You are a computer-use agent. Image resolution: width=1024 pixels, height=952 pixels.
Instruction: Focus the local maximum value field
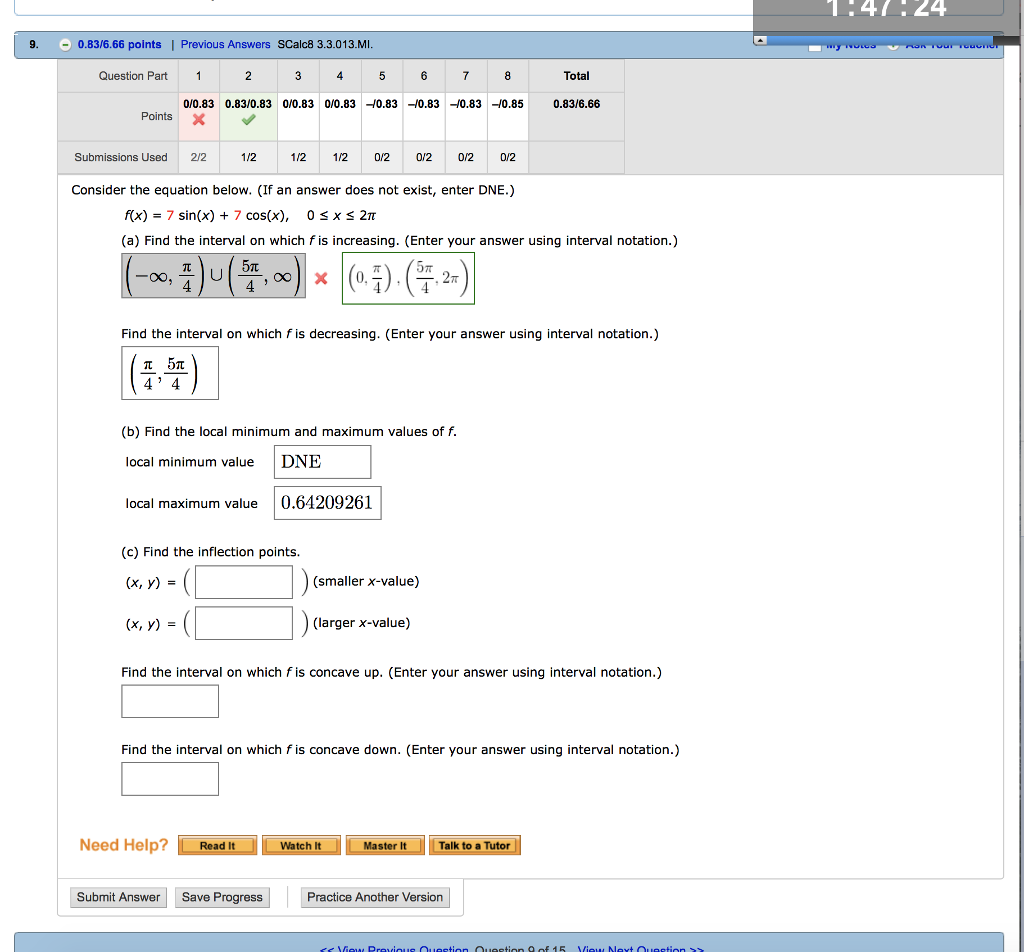point(328,503)
